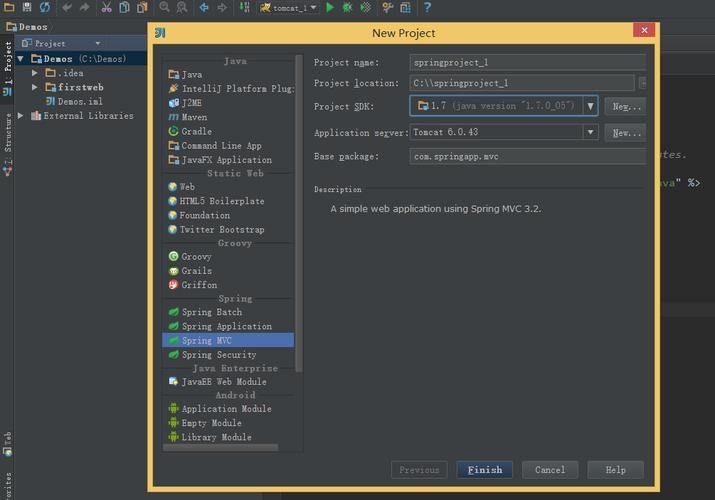This screenshot has height=500, width=715.
Task: Click the Copy toolbar icon
Action: click(x=124, y=7)
